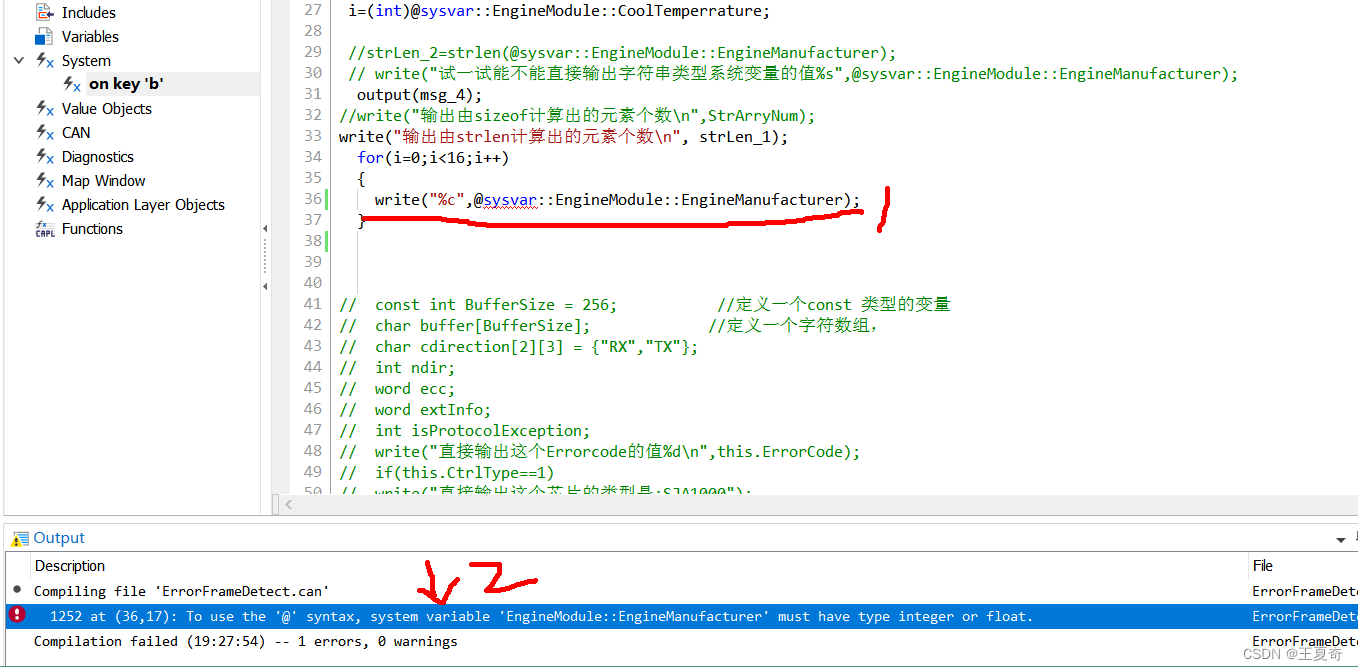Click the Output panel icon
This screenshot has height=670, width=1358.
[x=20, y=538]
